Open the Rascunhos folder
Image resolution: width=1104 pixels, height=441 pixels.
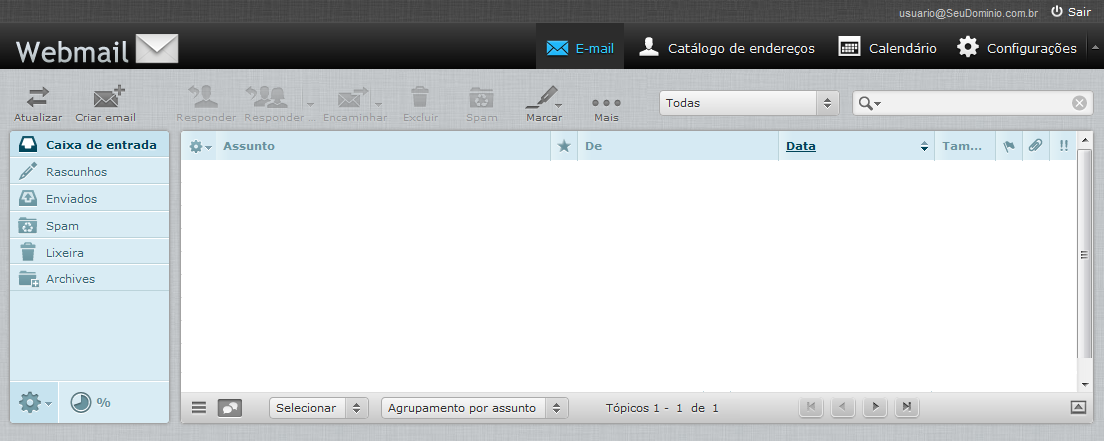tap(76, 171)
